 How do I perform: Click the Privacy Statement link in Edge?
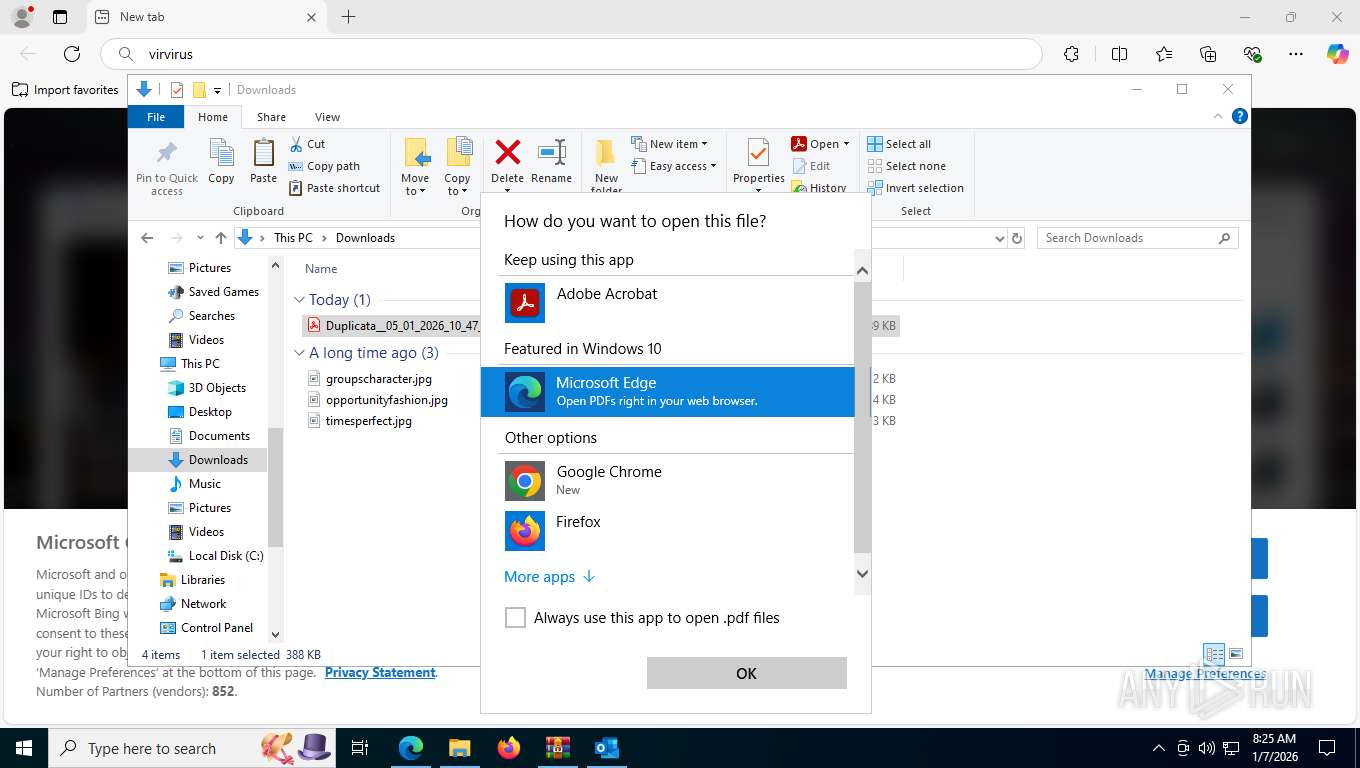(x=380, y=672)
